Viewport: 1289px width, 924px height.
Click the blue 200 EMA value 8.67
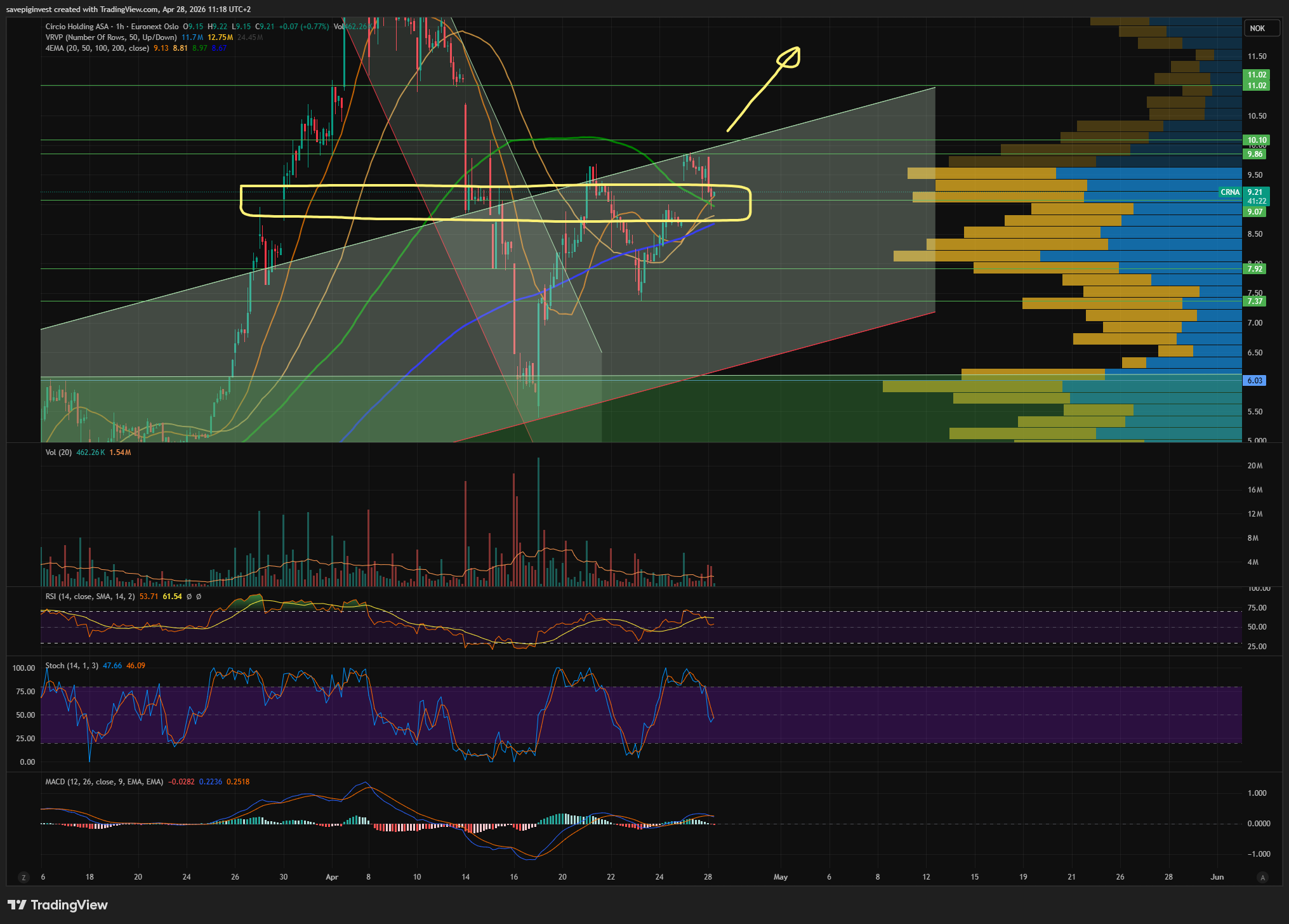pyautogui.click(x=219, y=48)
